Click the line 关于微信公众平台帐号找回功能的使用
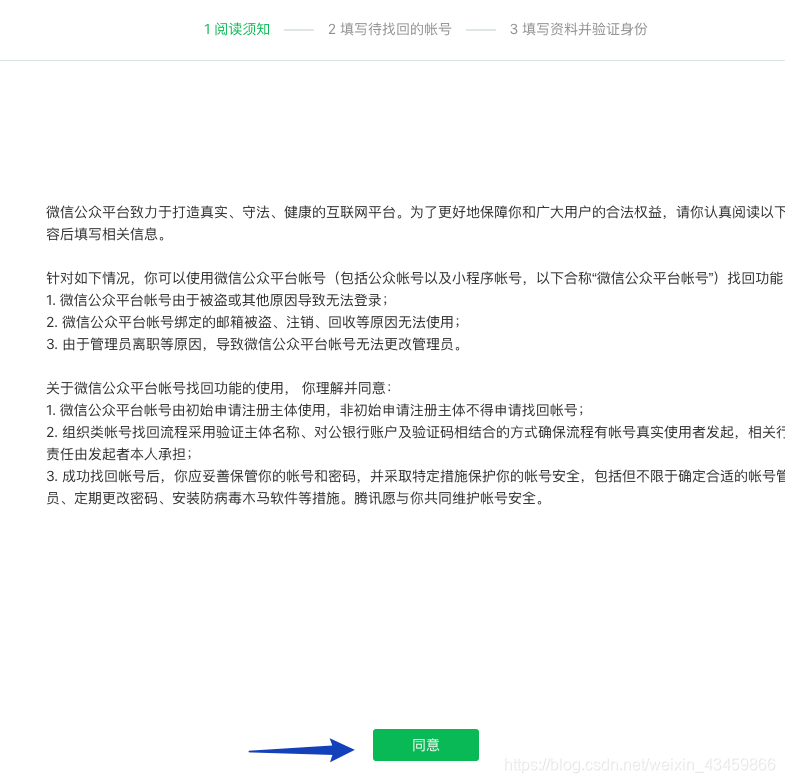Image resolution: width=785 pixels, height=783 pixels. 219,388
